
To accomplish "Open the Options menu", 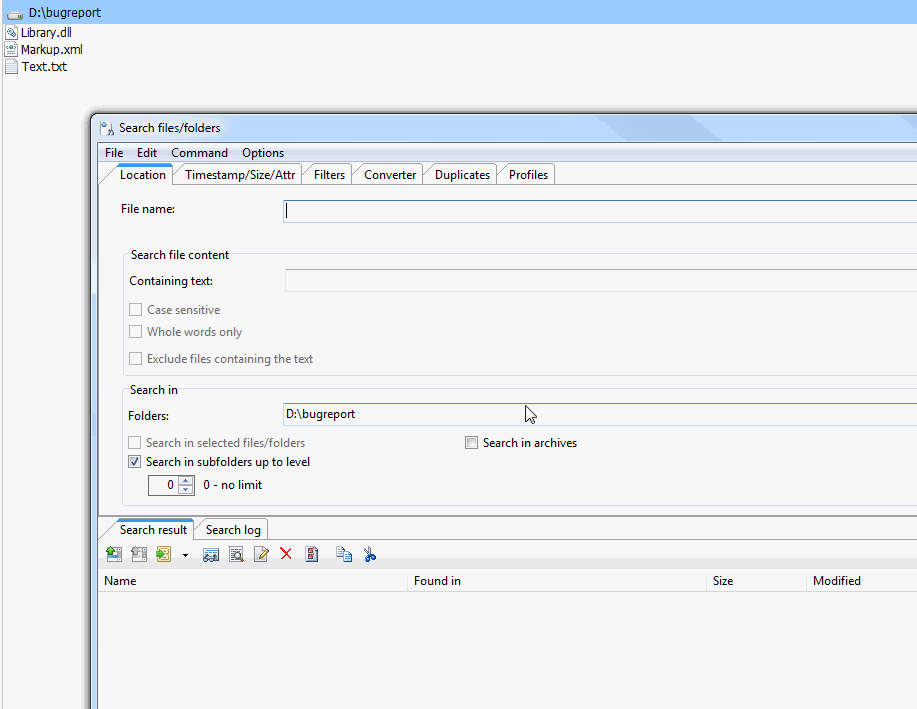I will [x=263, y=153].
